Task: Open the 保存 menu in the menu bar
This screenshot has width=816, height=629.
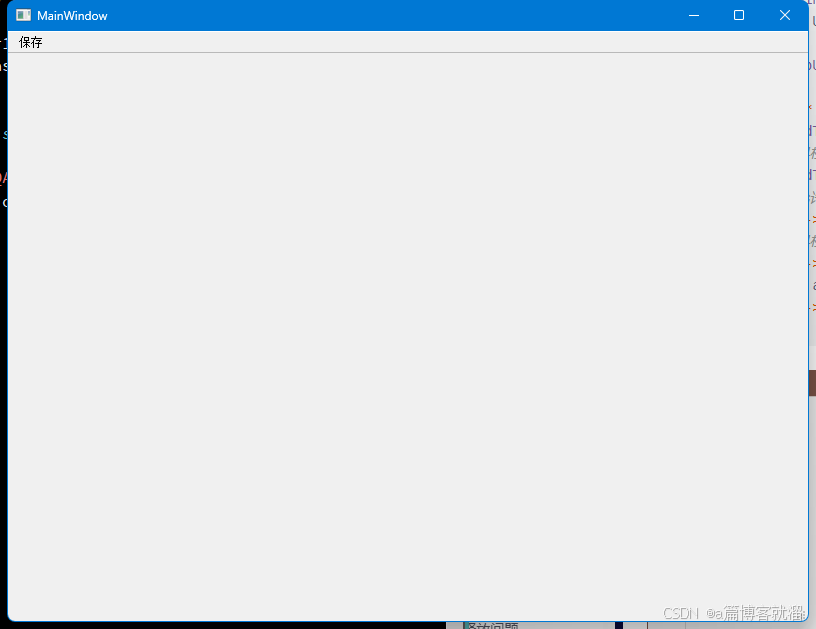Action: (x=31, y=42)
